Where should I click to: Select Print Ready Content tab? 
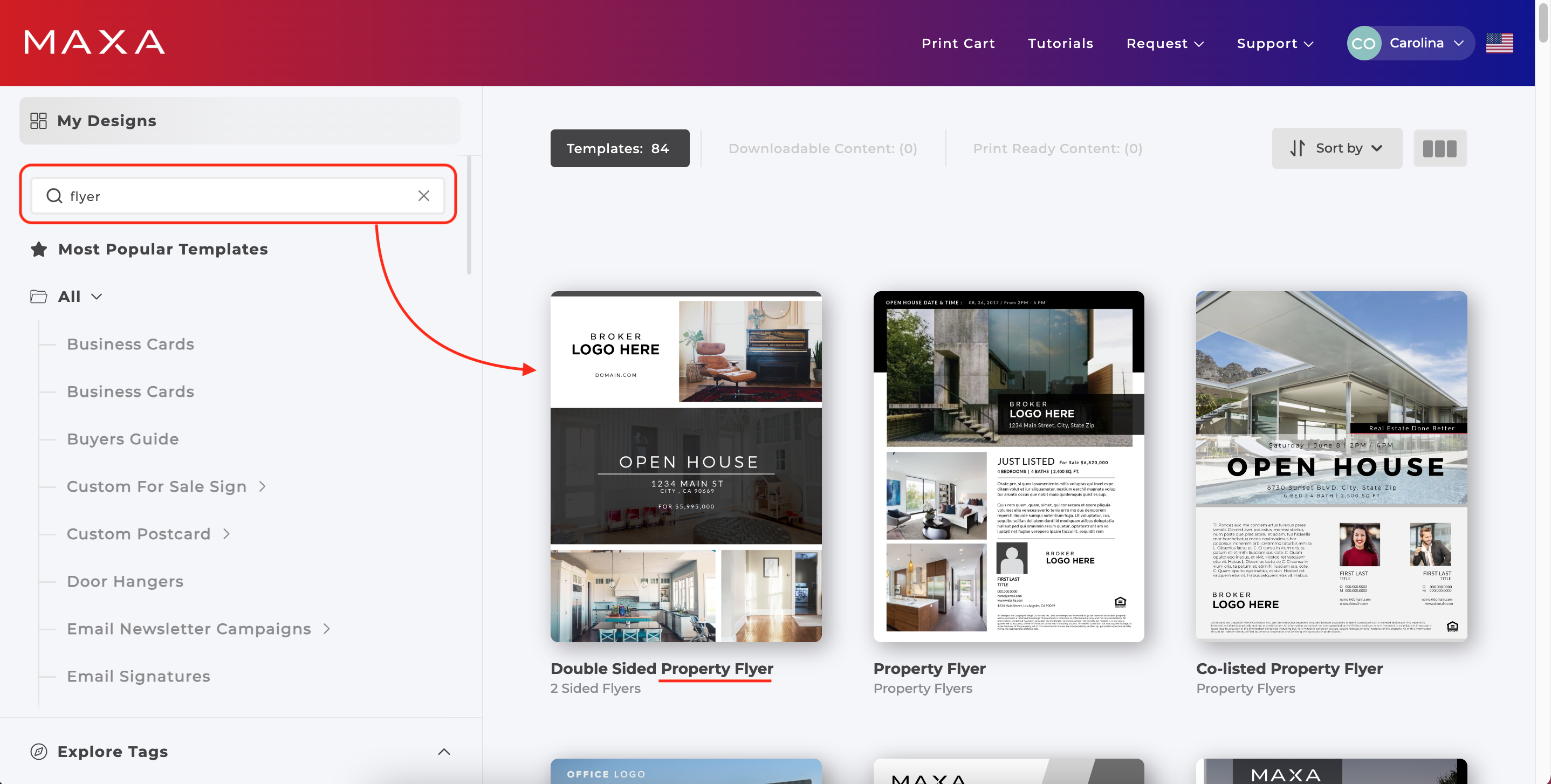[x=1058, y=148]
